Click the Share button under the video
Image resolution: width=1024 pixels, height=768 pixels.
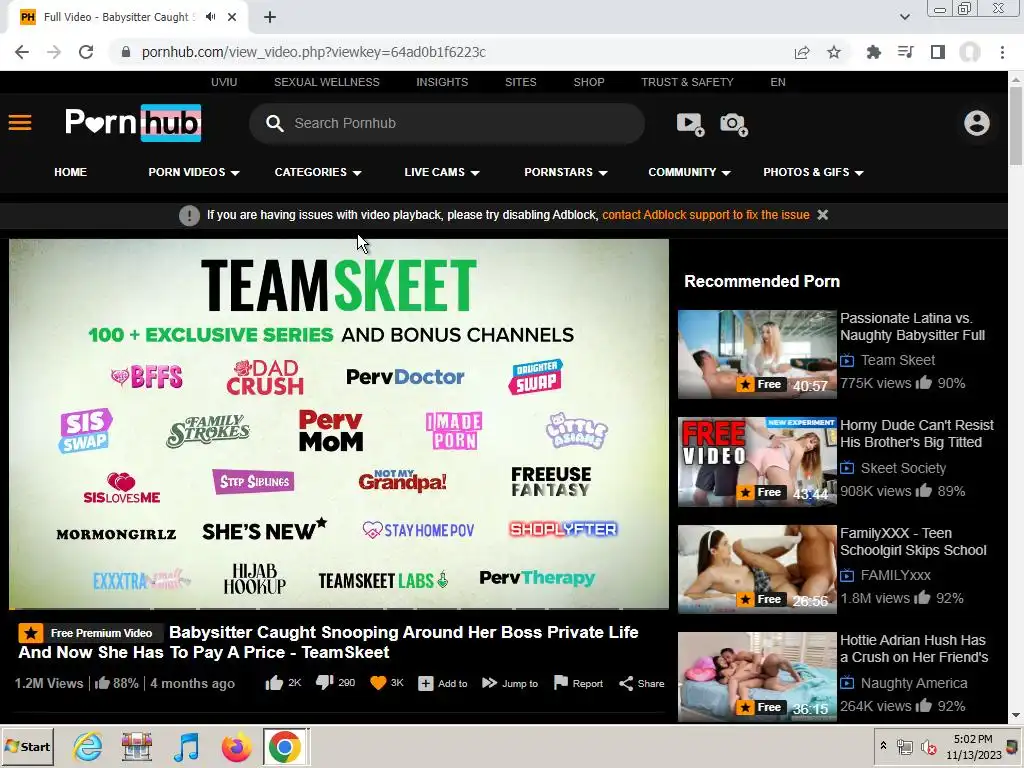tap(641, 684)
